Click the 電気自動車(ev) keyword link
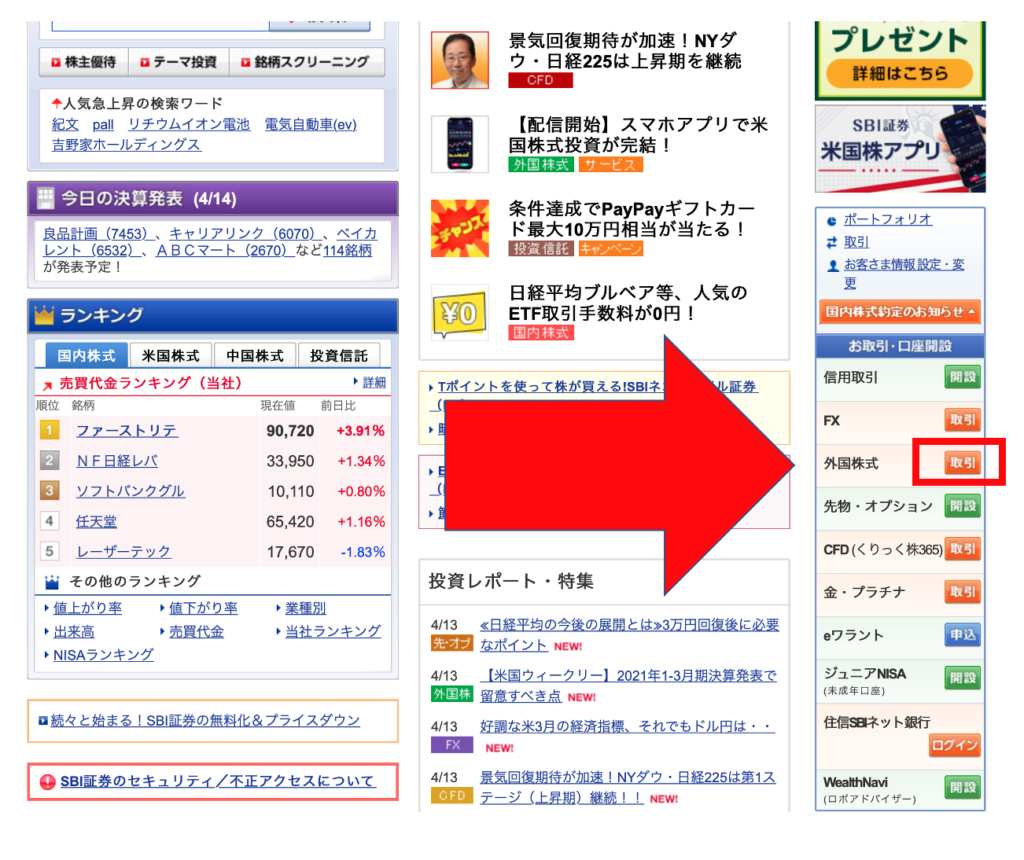The image size is (1024, 860). click(x=310, y=124)
